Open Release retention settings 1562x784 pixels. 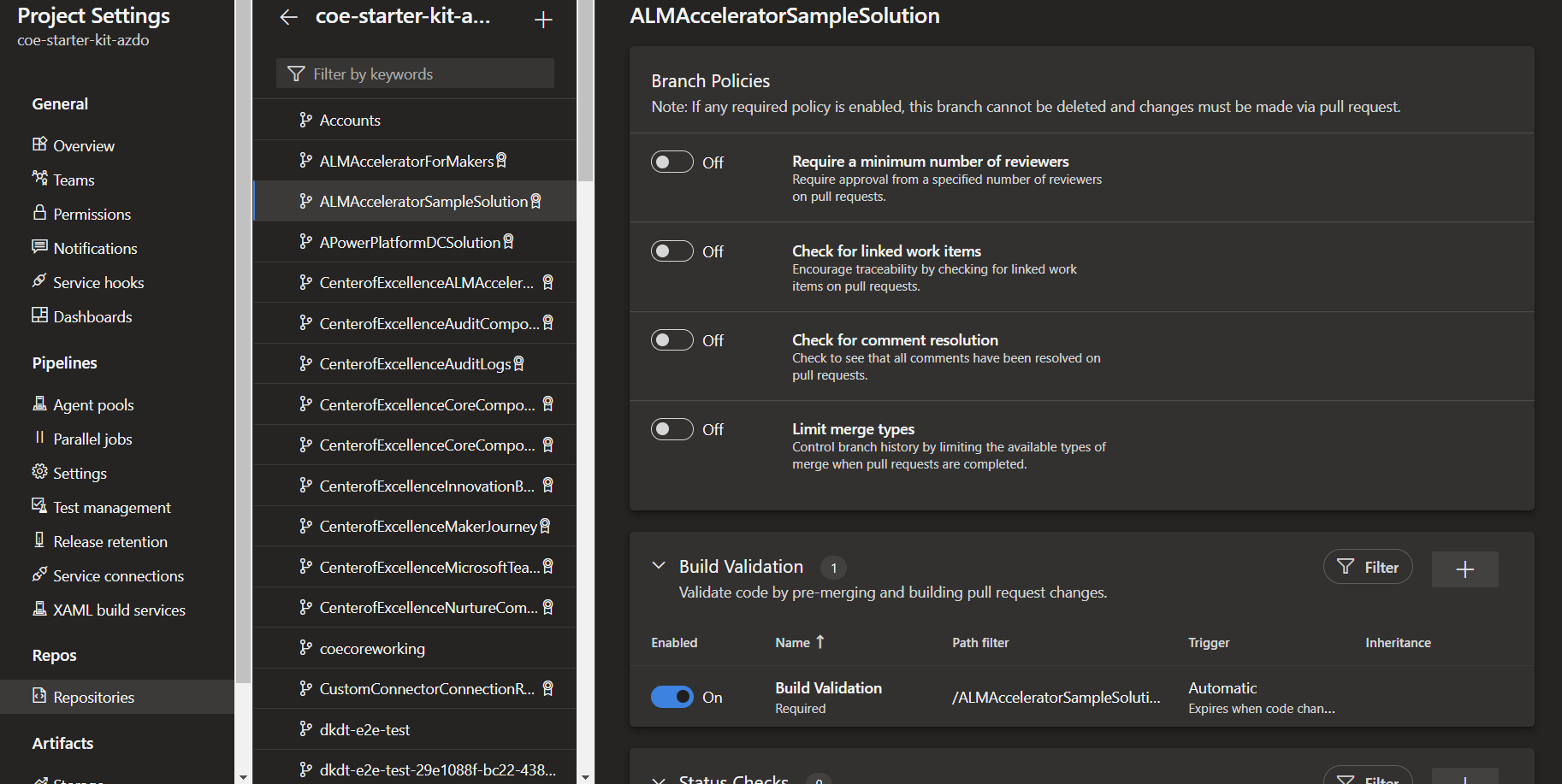pyautogui.click(x=109, y=541)
